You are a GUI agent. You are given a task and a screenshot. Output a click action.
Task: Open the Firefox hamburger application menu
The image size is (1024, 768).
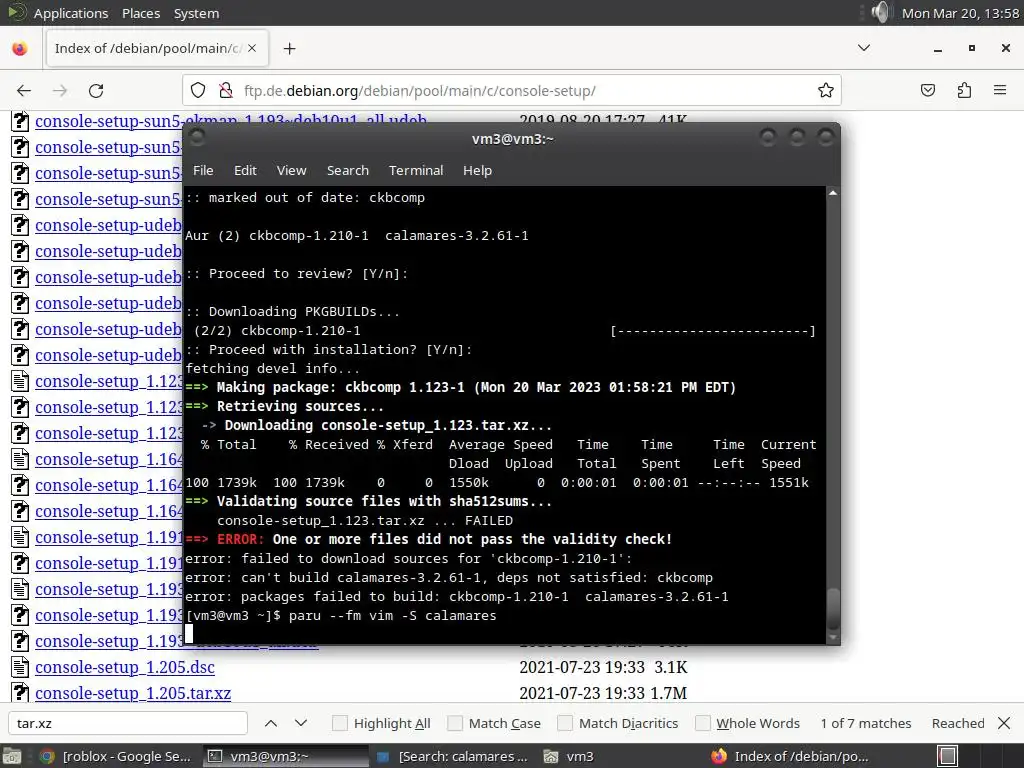tap(1000, 91)
